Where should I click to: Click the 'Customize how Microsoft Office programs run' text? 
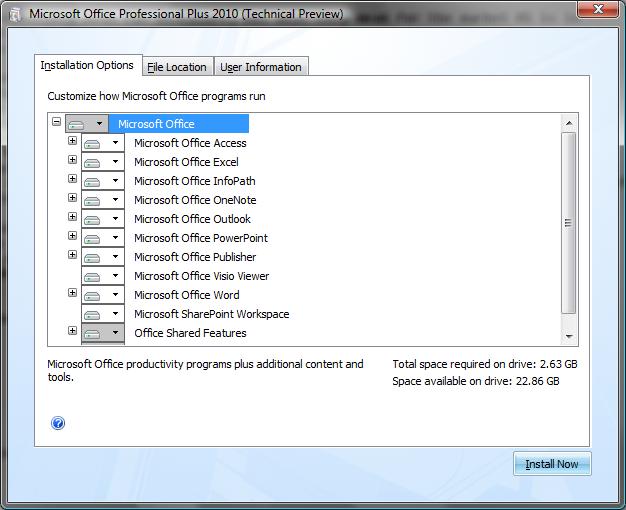point(156,96)
